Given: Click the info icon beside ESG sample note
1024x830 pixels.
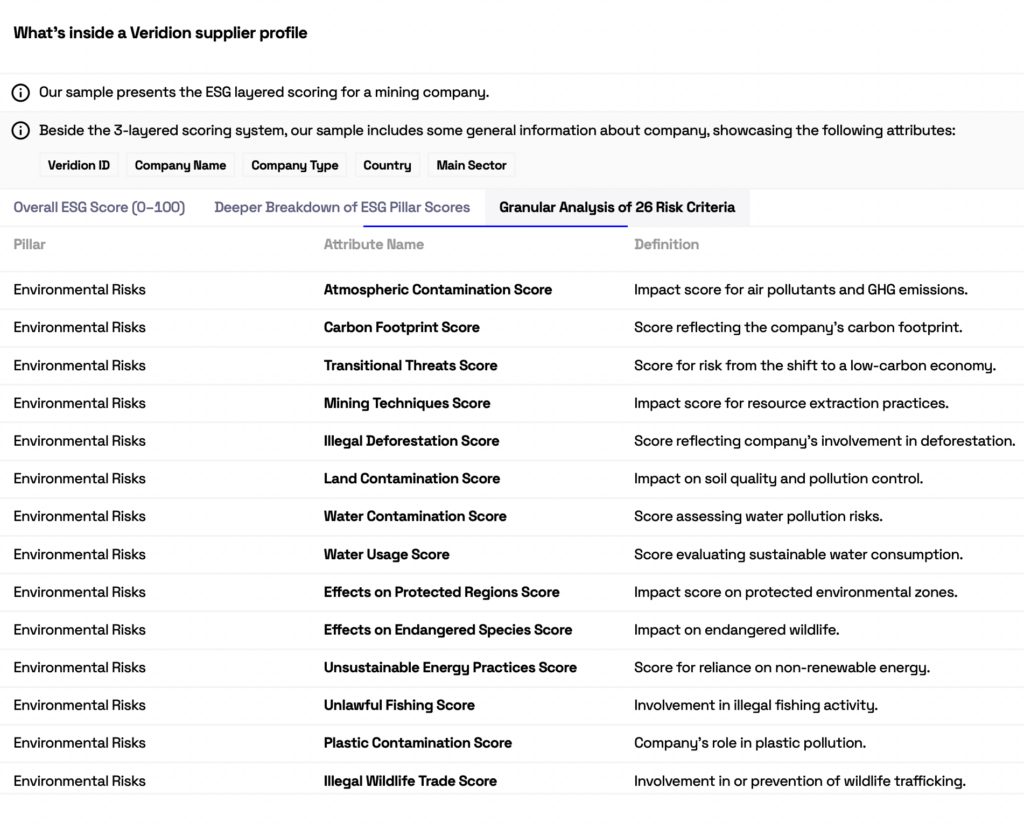Looking at the screenshot, I should point(20,92).
